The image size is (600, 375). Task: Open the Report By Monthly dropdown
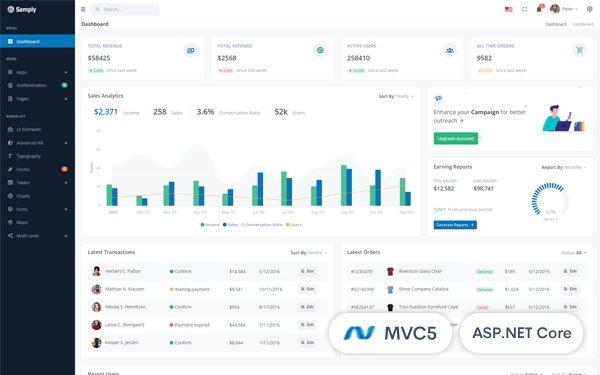(564, 167)
